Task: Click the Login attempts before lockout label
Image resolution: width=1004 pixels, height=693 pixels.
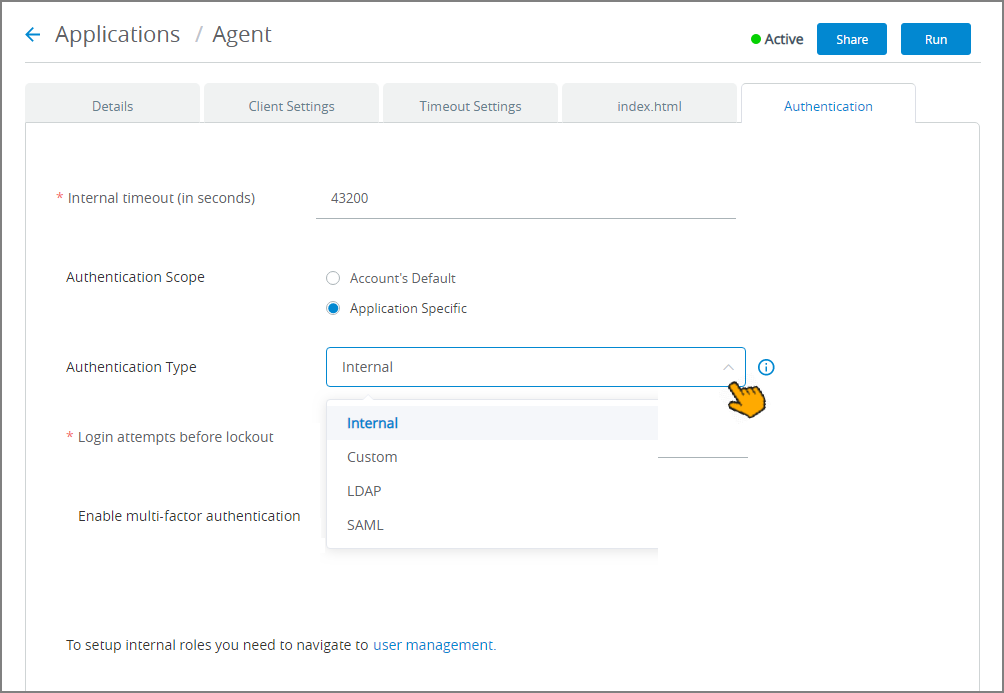Action: (175, 437)
